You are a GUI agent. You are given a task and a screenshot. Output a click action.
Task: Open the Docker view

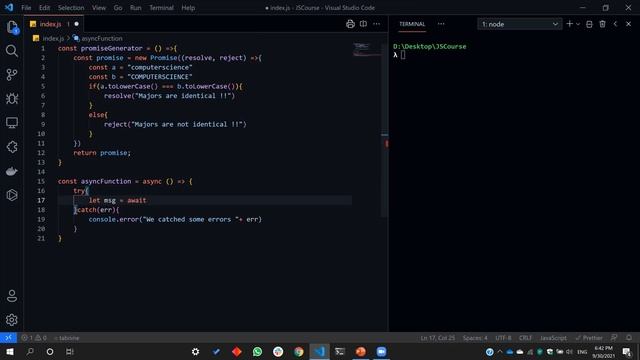click(12, 171)
